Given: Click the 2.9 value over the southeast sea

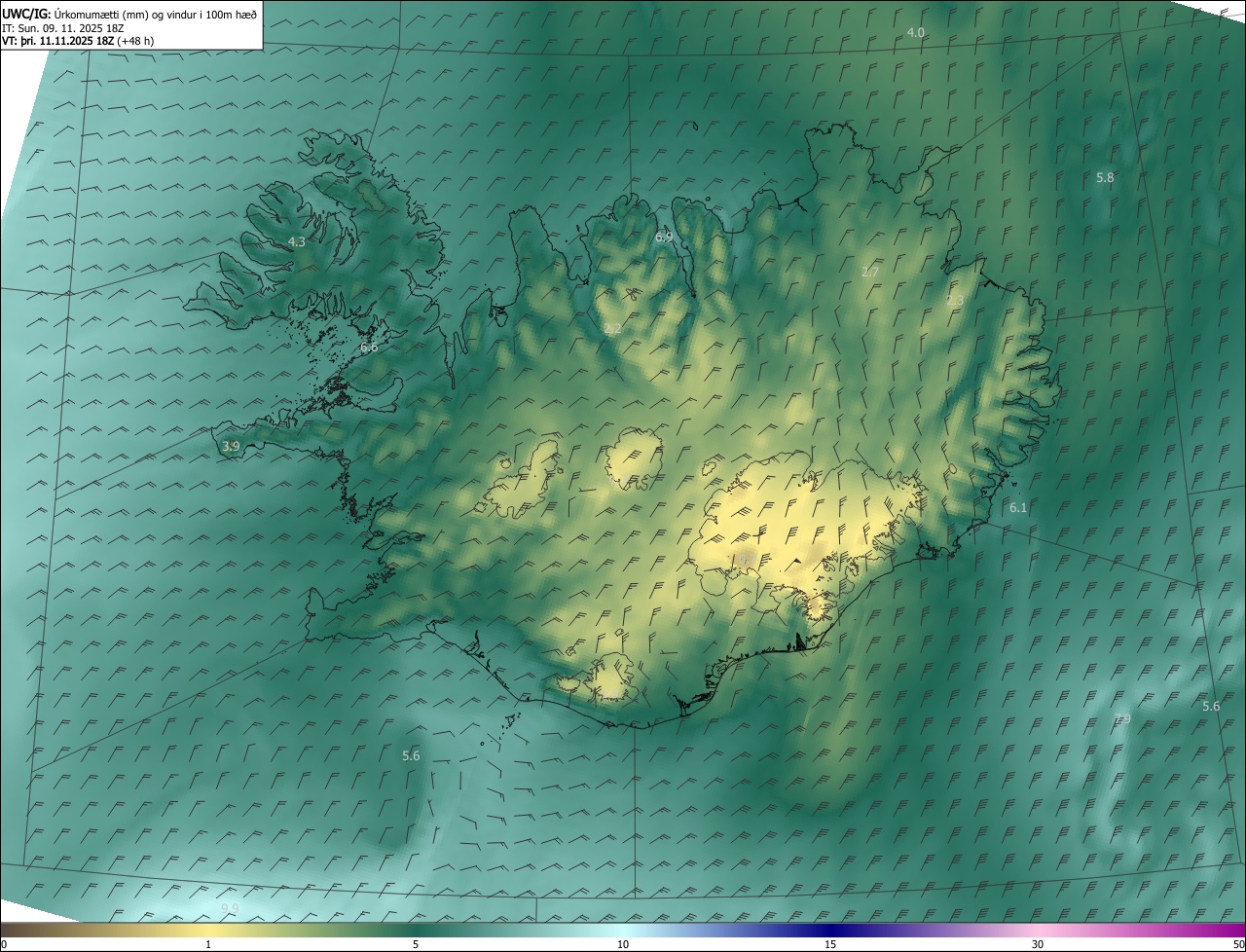Looking at the screenshot, I should pyautogui.click(x=1122, y=718).
